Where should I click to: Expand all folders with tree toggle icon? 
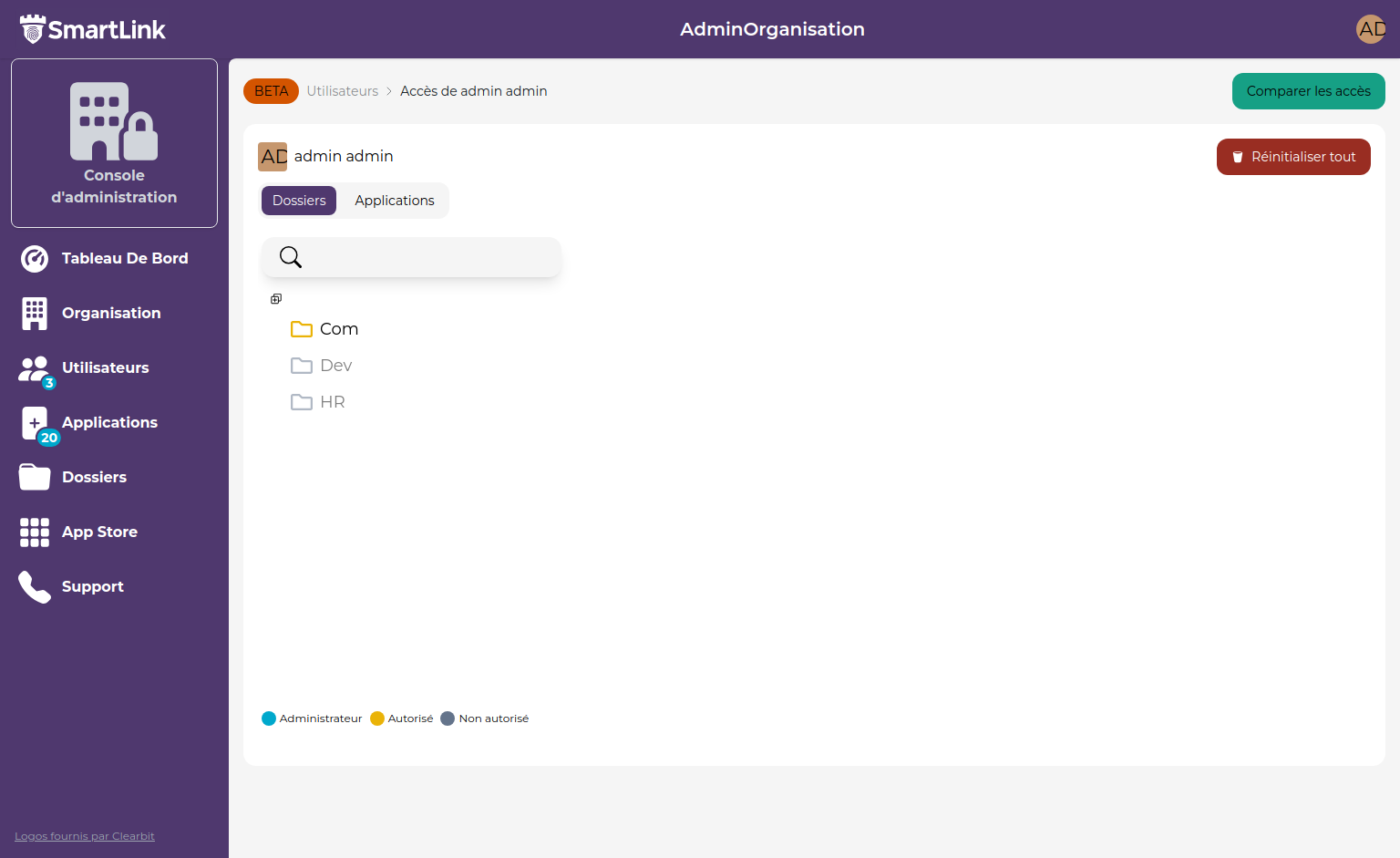click(x=276, y=299)
